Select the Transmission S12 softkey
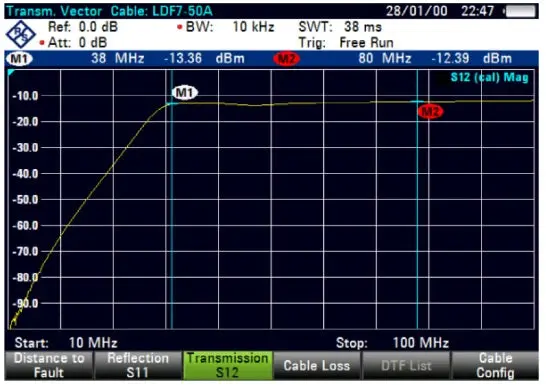 point(228,366)
